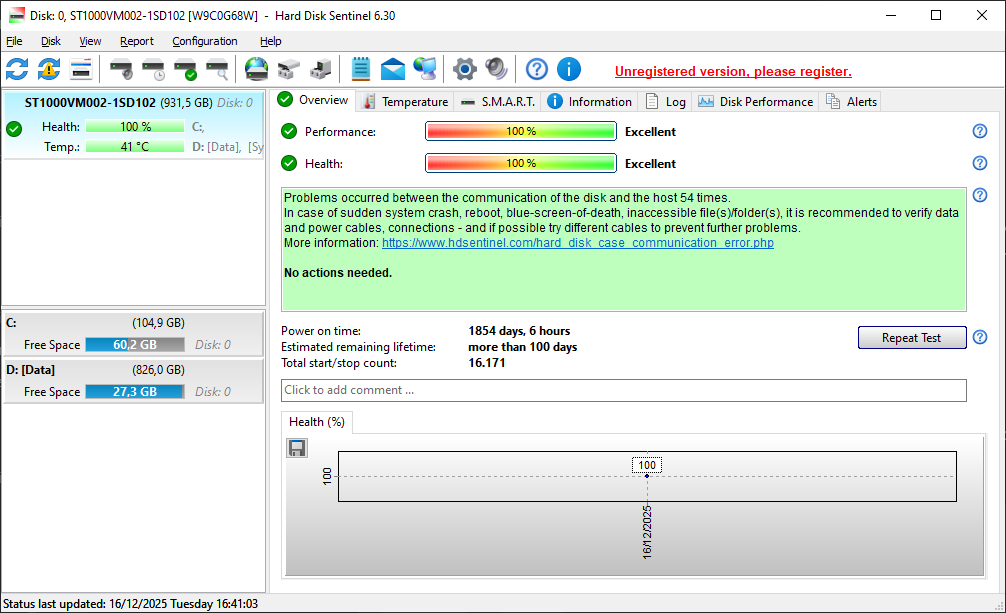Click the save floppy icon on health graph
Screen dimensions: 1006x613
click(297, 448)
